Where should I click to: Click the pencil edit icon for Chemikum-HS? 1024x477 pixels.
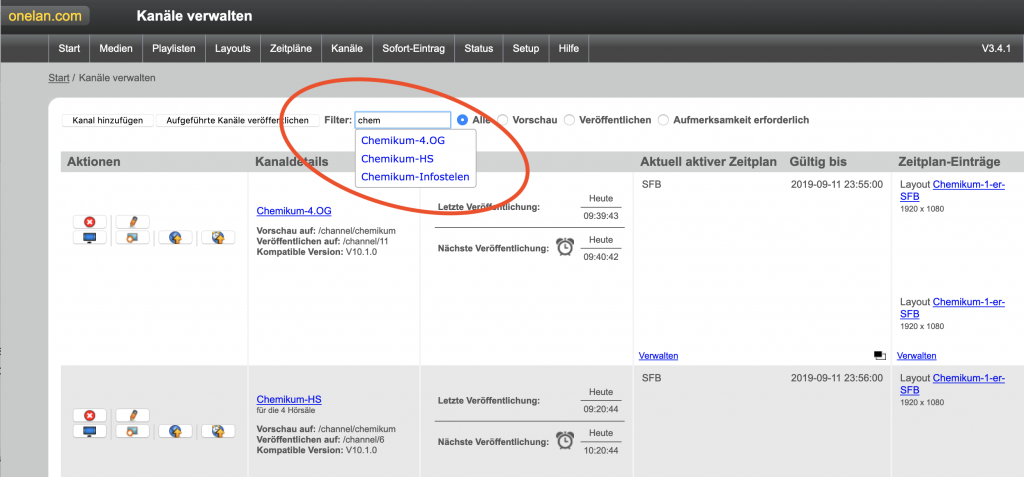[126, 415]
